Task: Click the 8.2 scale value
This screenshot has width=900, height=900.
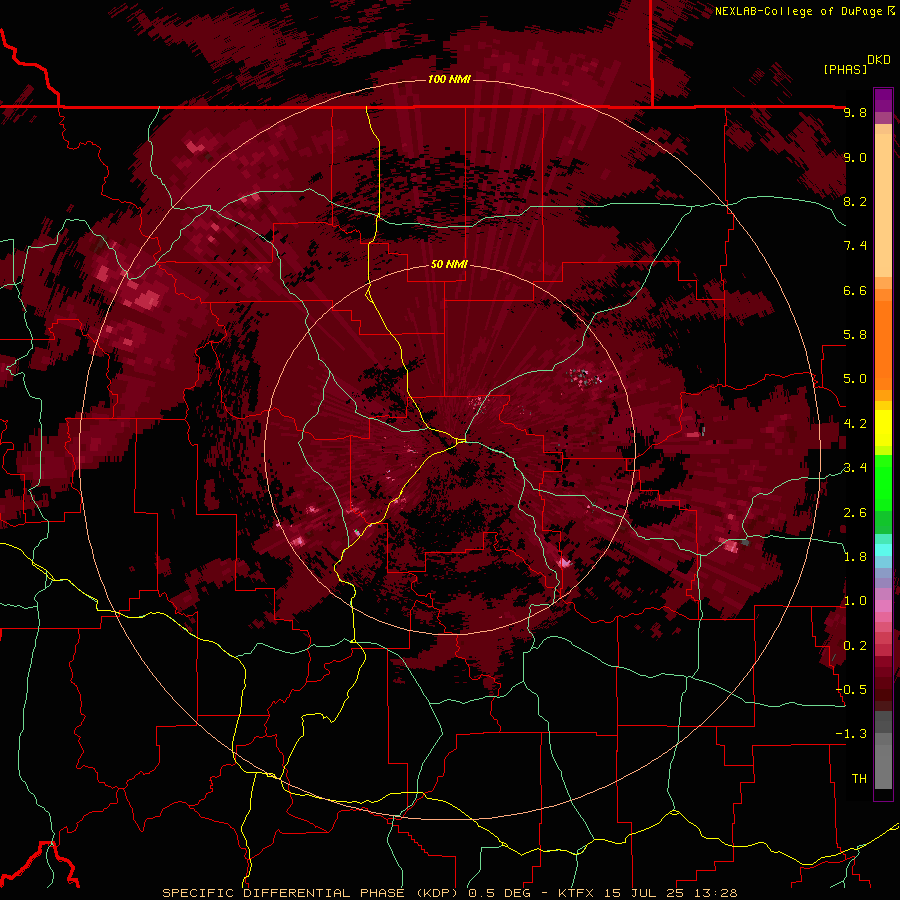Action: click(x=855, y=201)
